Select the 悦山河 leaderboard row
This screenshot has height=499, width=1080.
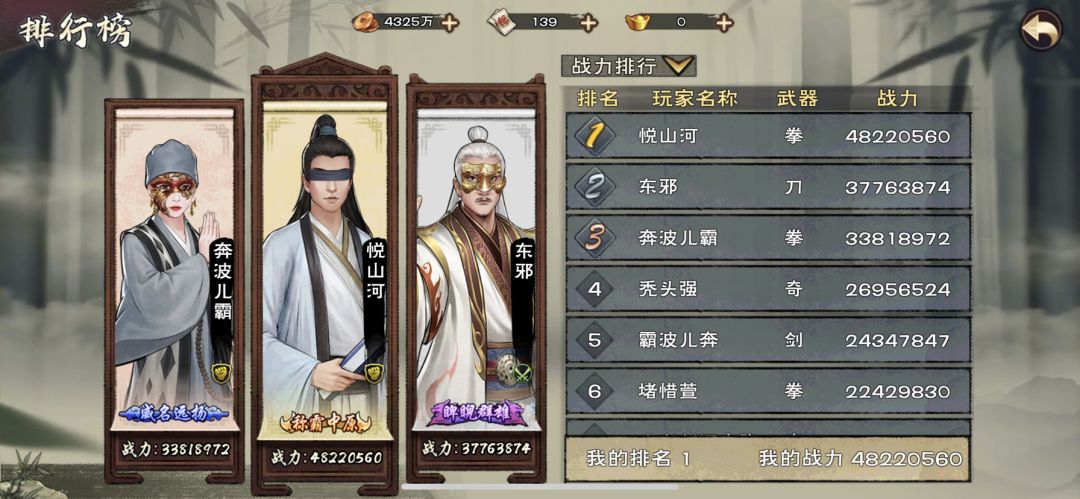point(768,136)
